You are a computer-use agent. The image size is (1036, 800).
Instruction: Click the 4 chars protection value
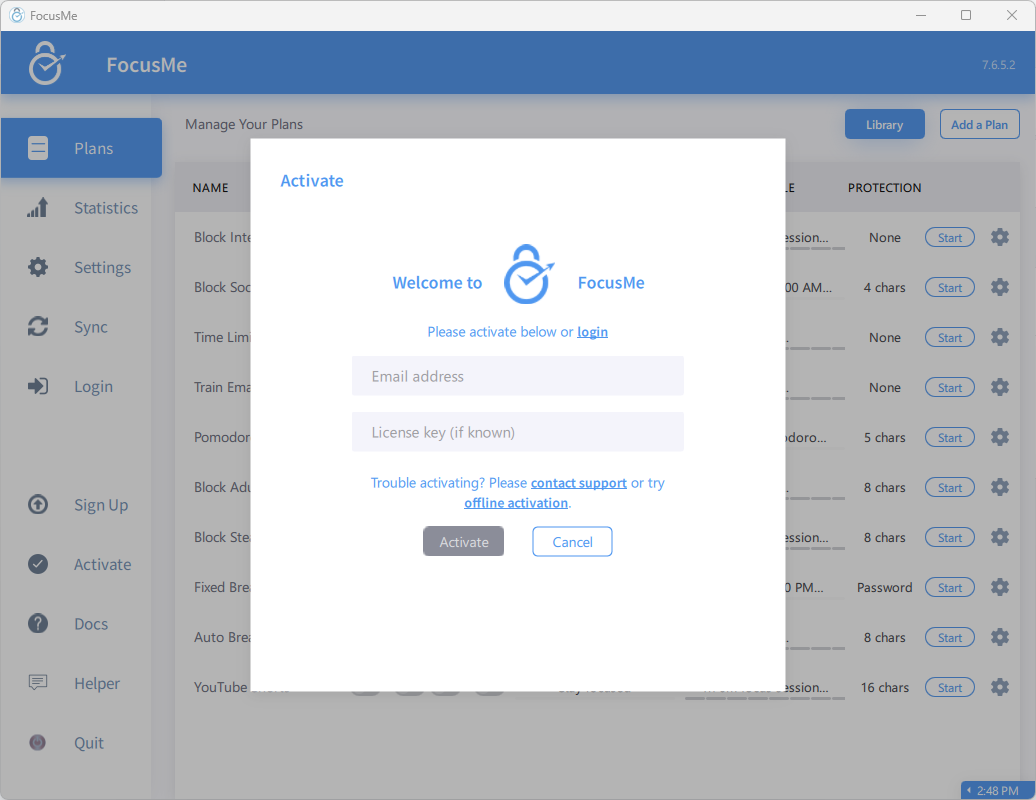click(x=884, y=287)
